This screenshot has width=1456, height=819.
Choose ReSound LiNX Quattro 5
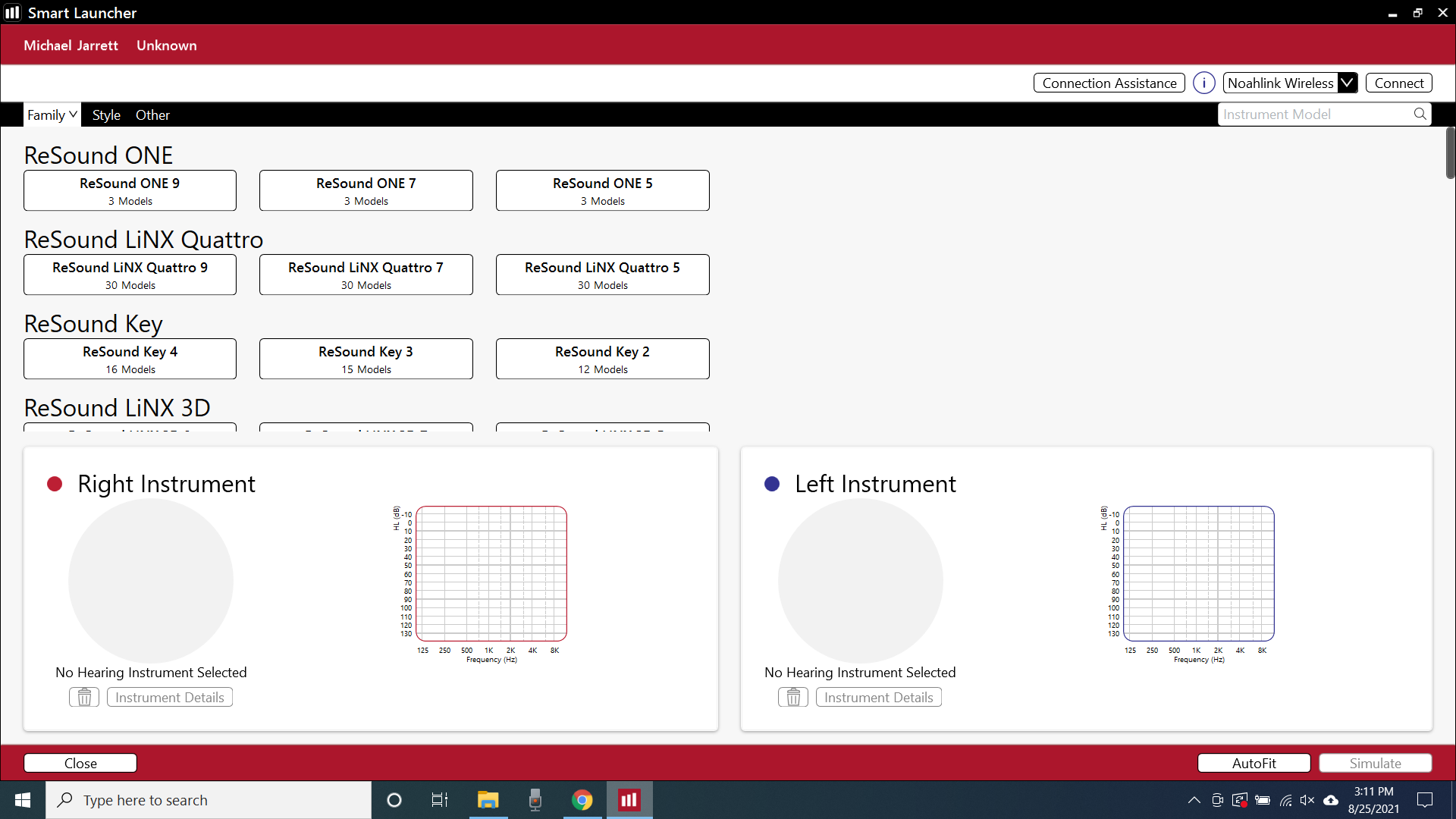pyautogui.click(x=602, y=275)
